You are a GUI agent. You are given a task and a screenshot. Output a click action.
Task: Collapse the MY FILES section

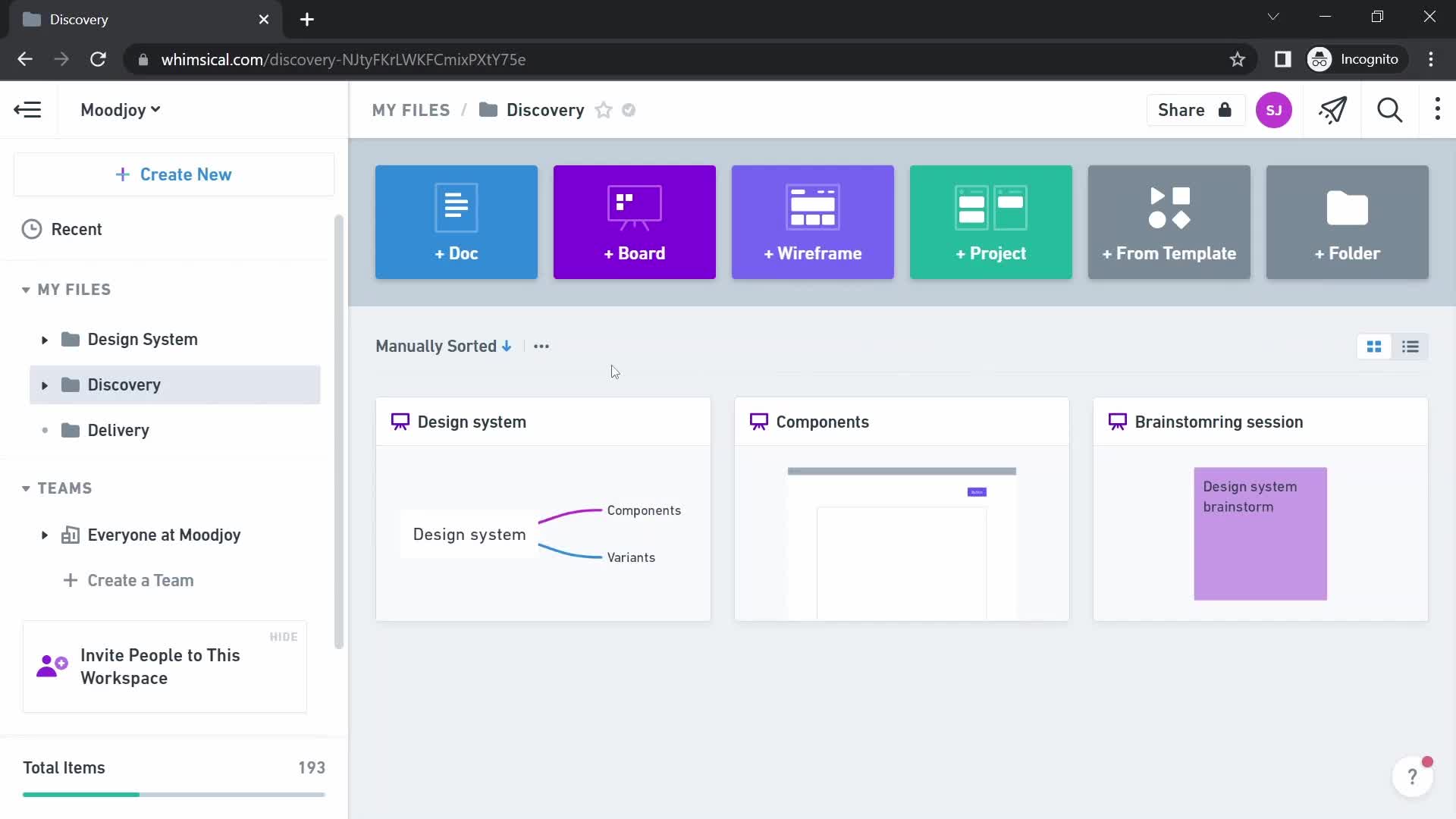(26, 290)
